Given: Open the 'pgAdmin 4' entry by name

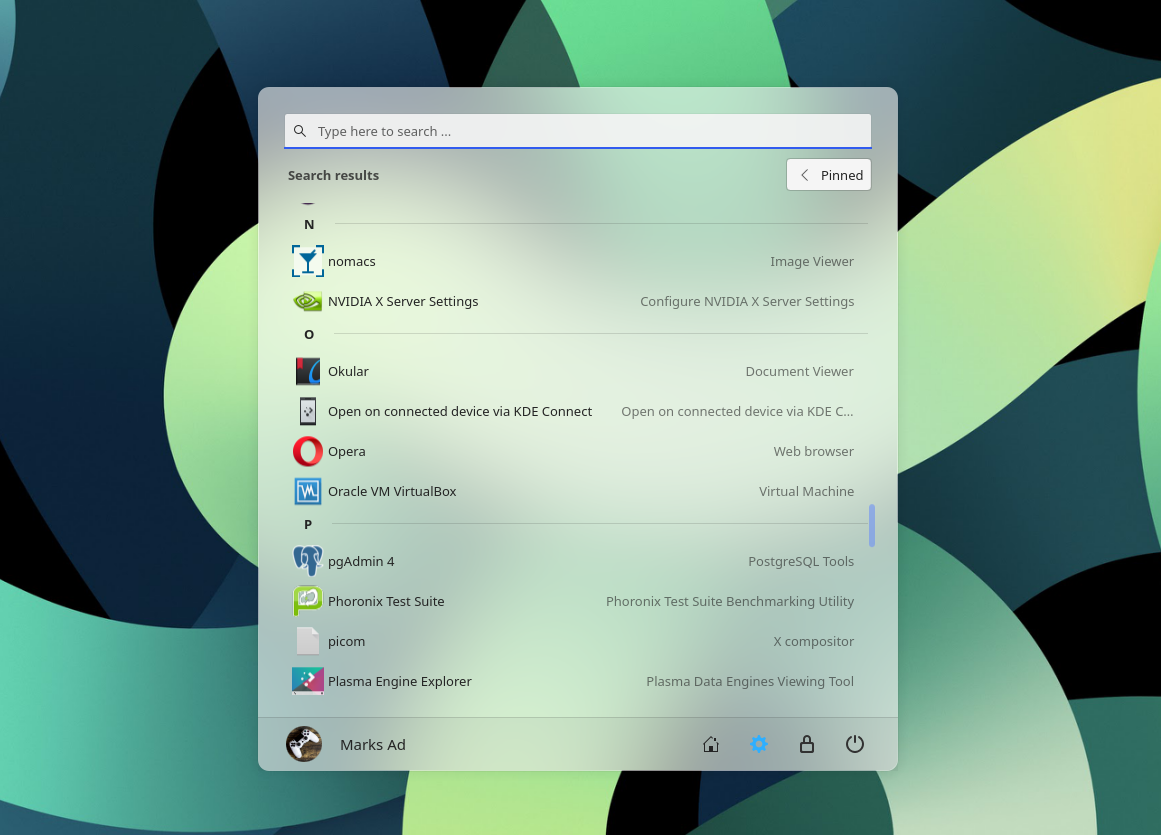Looking at the screenshot, I should click(x=361, y=561).
